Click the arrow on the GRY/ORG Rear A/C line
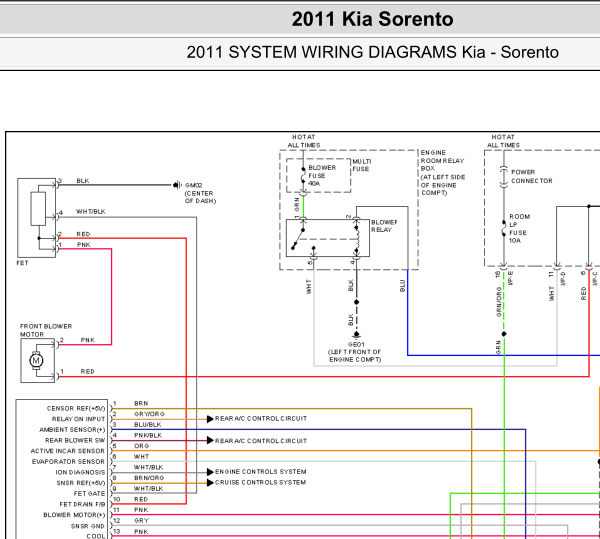The width and height of the screenshot is (600, 539). [x=210, y=419]
